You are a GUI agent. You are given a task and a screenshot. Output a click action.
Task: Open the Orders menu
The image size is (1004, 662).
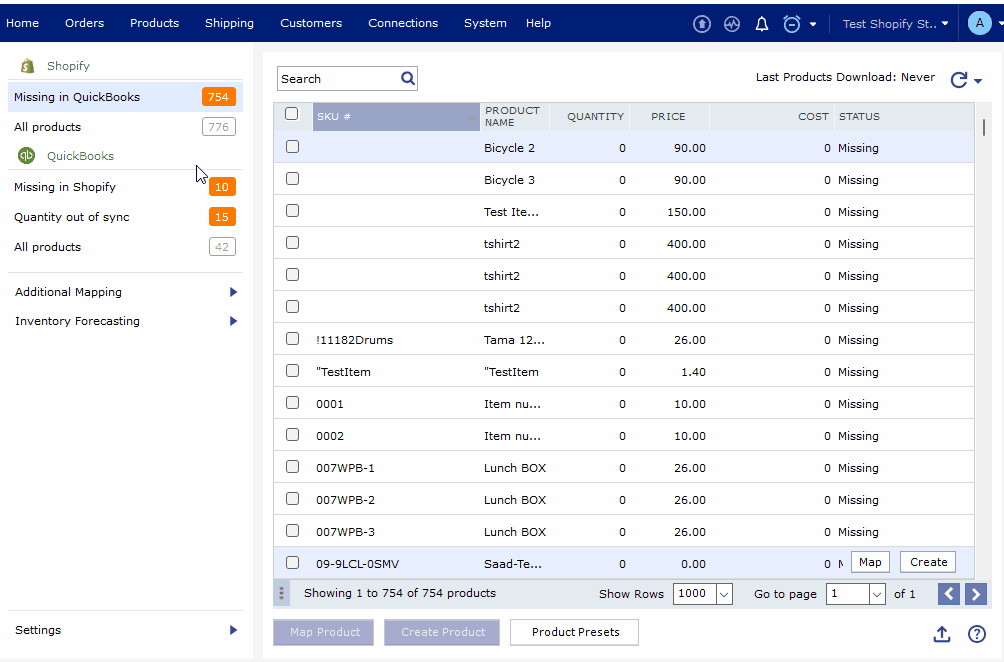(x=84, y=23)
